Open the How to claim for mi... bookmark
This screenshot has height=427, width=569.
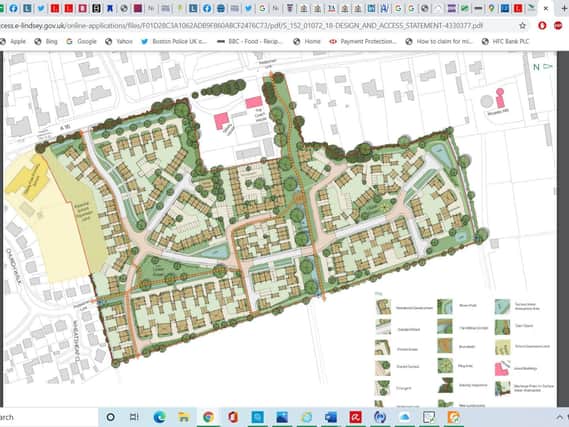(x=439, y=41)
